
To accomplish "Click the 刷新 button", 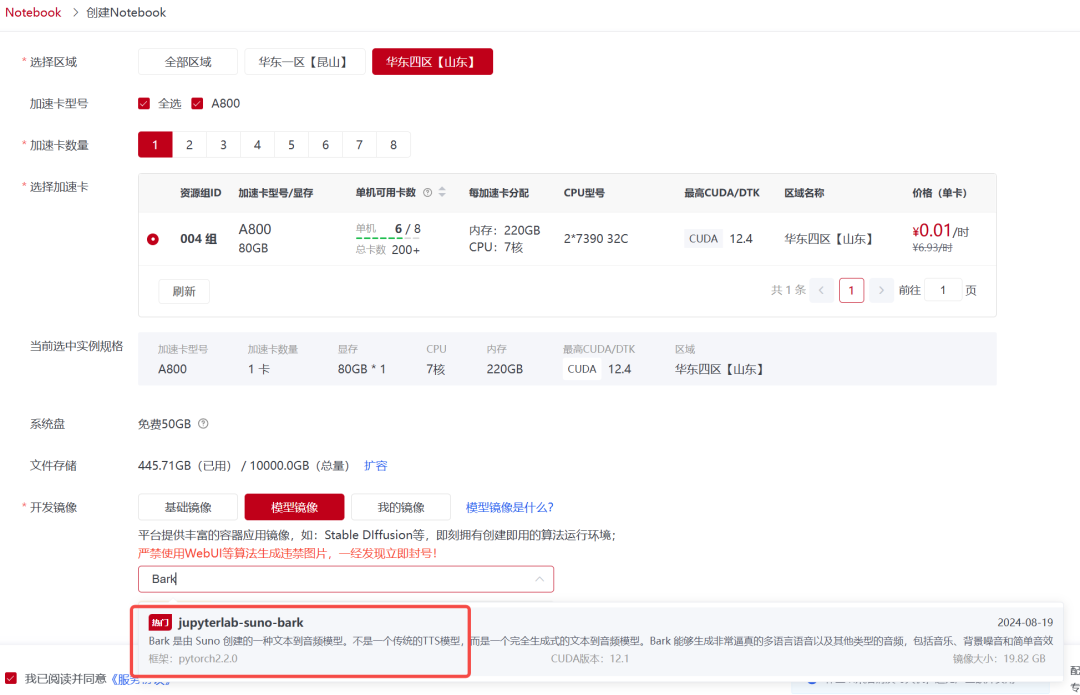I will pyautogui.click(x=184, y=291).
